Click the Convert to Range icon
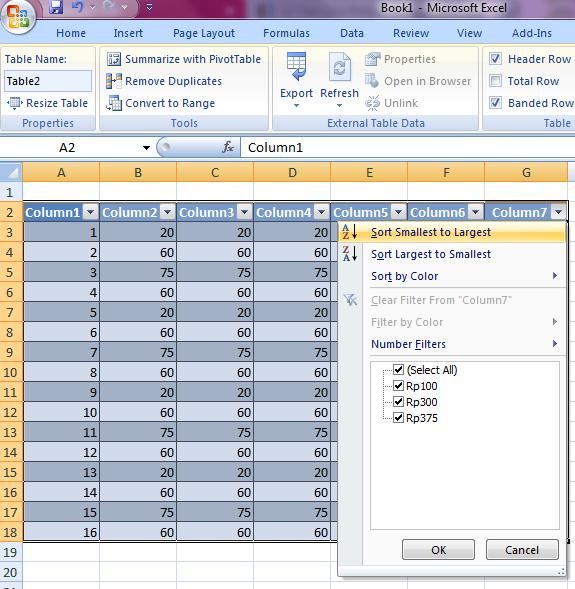 click(x=114, y=103)
